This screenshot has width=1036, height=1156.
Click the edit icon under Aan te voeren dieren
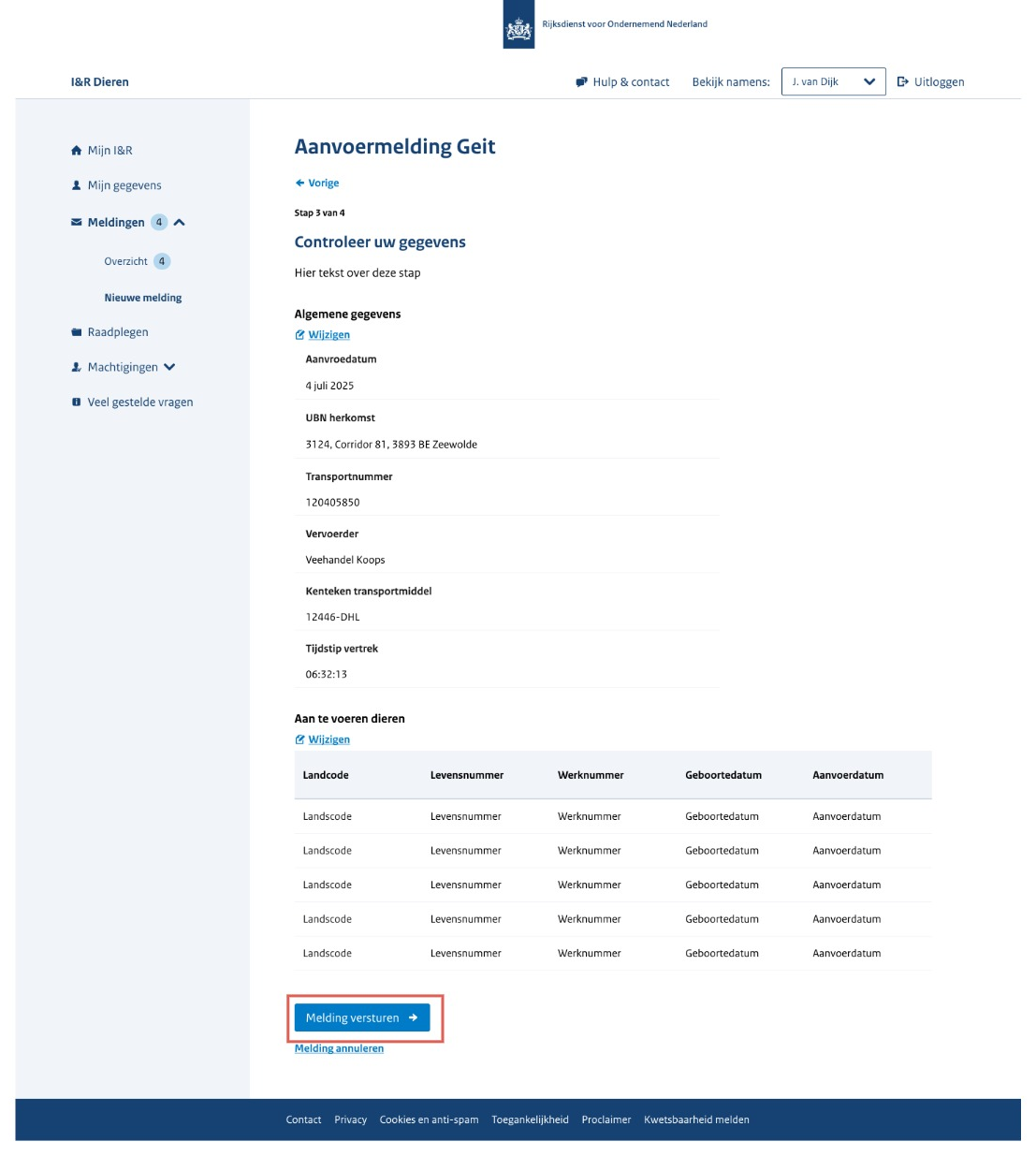pos(299,739)
